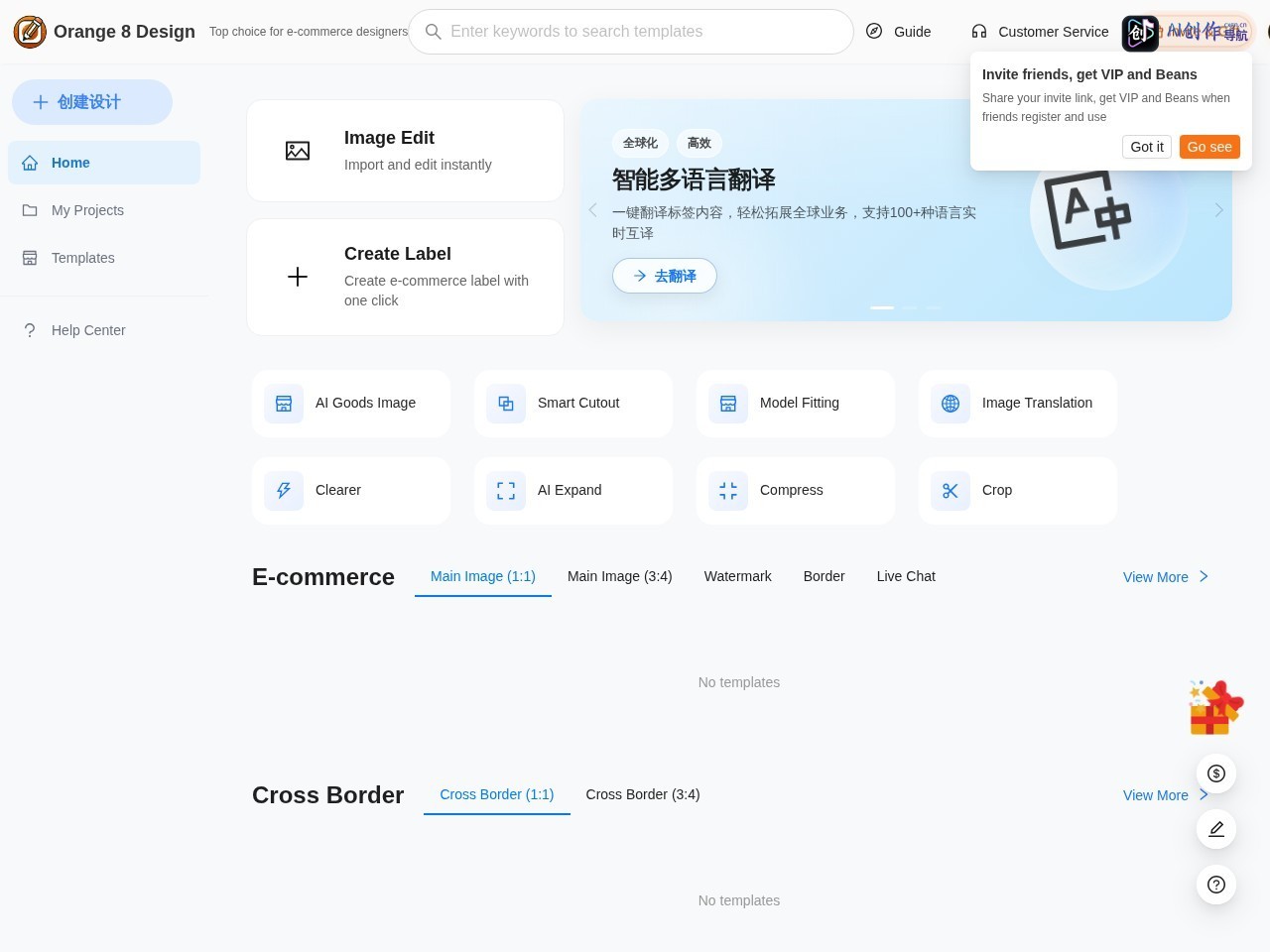The image size is (1270, 952).
Task: Open the Guide compass icon
Action: click(x=874, y=31)
